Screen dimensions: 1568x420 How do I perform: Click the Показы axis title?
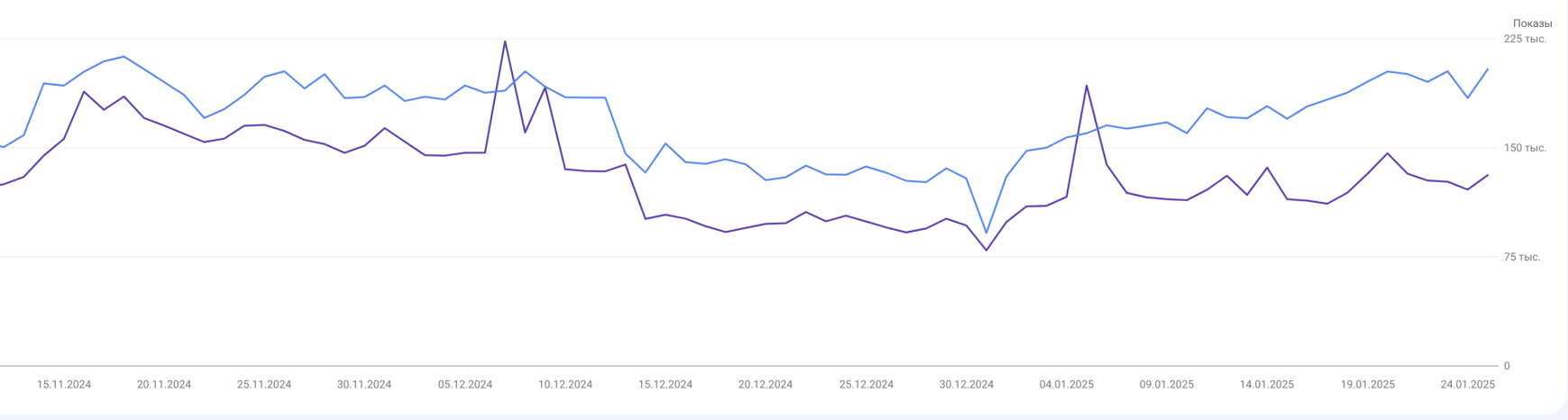click(x=1532, y=23)
